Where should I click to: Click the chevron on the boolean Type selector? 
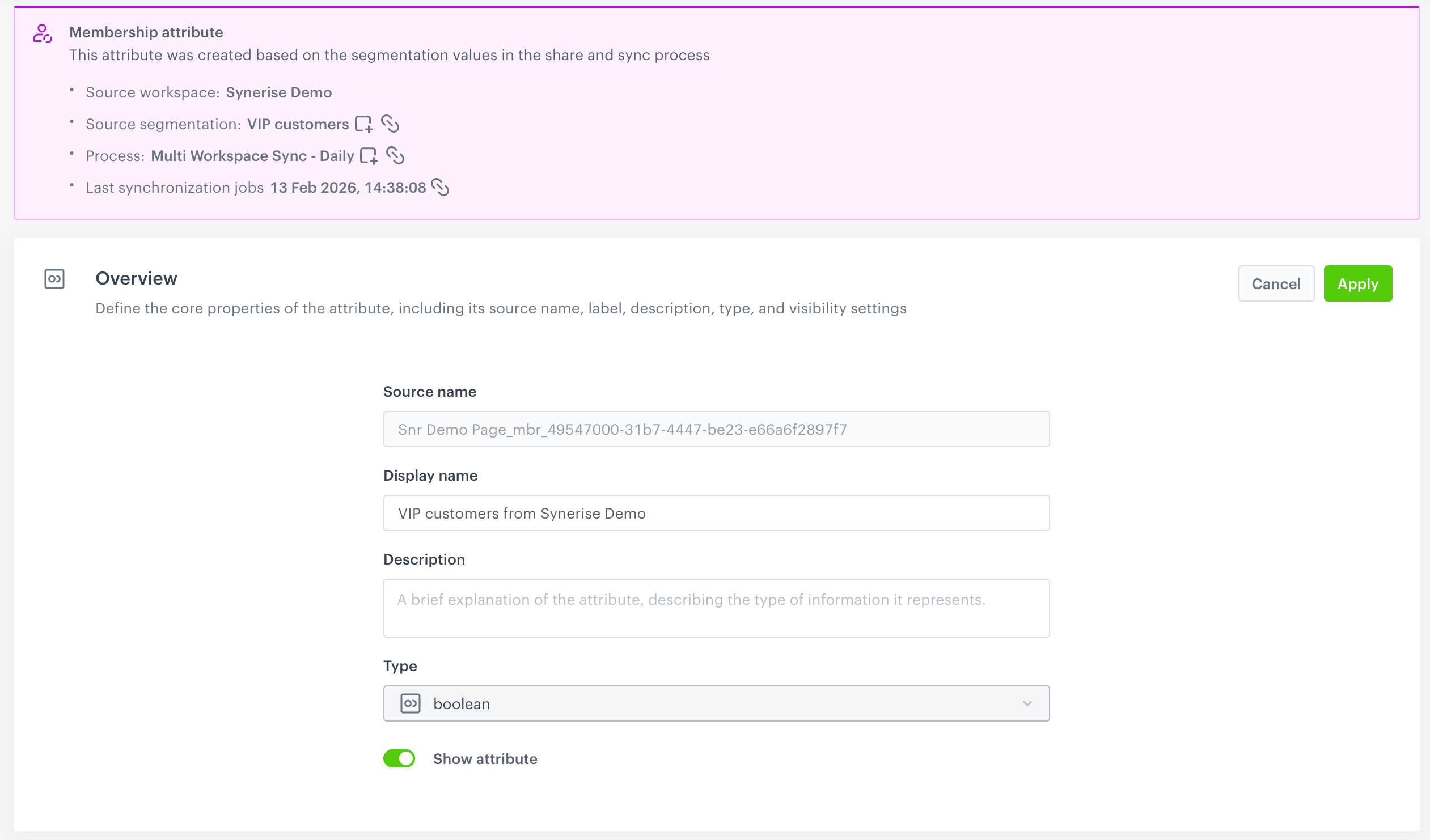[x=1026, y=703]
